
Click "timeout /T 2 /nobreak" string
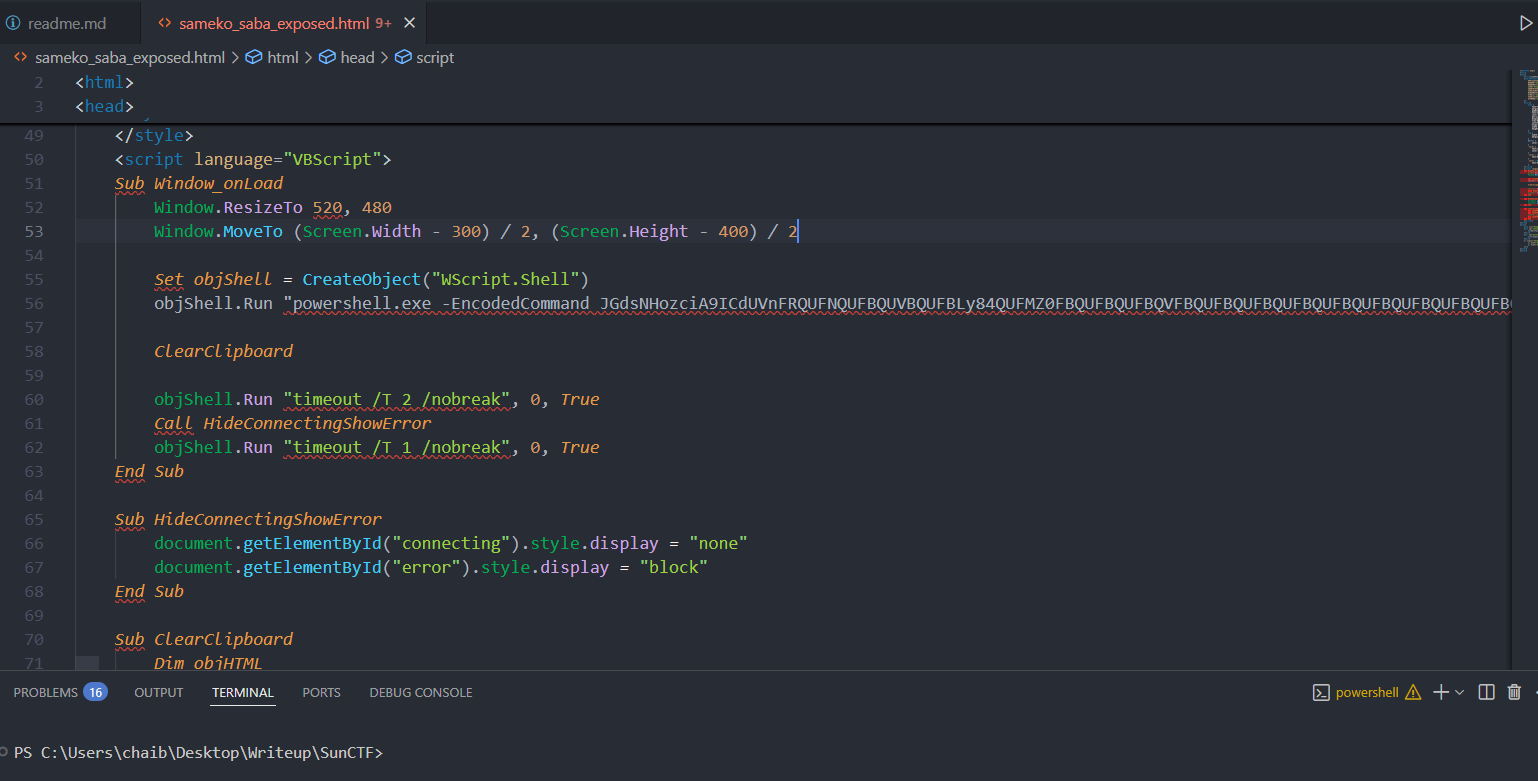click(397, 400)
